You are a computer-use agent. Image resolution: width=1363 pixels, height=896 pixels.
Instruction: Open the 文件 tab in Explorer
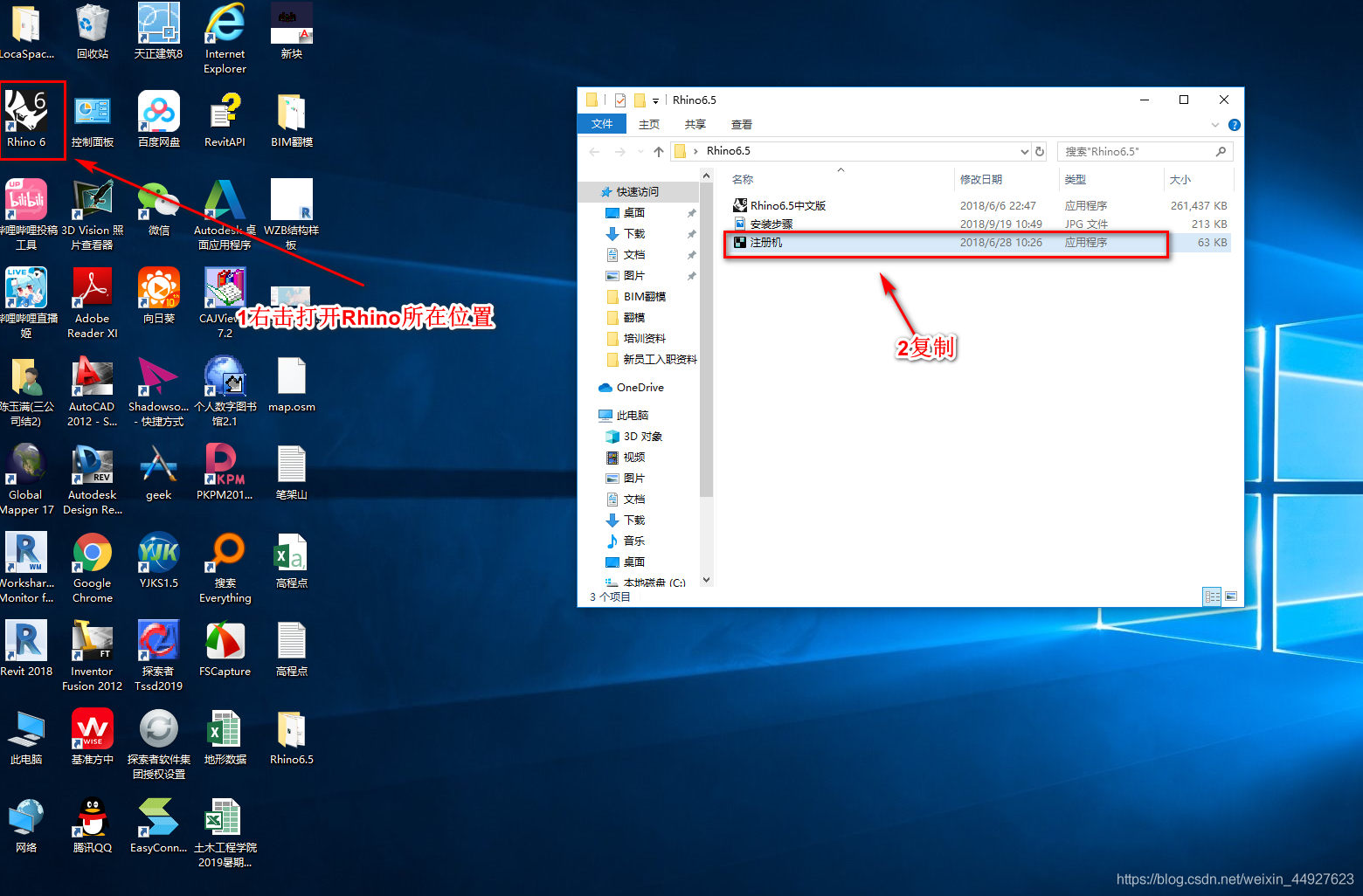point(602,124)
